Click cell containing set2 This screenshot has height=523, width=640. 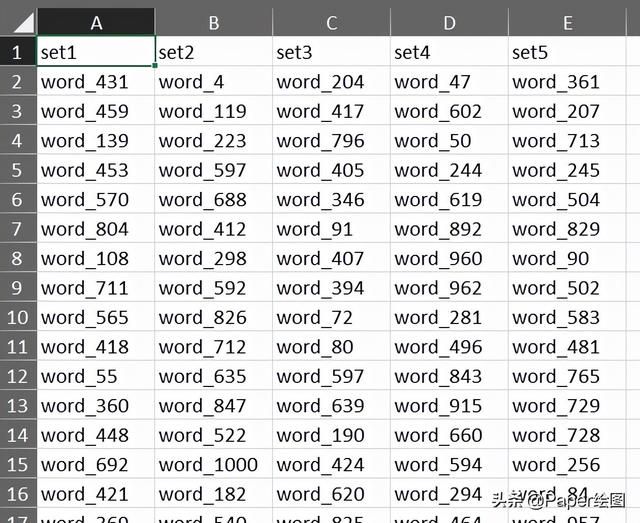tap(213, 51)
